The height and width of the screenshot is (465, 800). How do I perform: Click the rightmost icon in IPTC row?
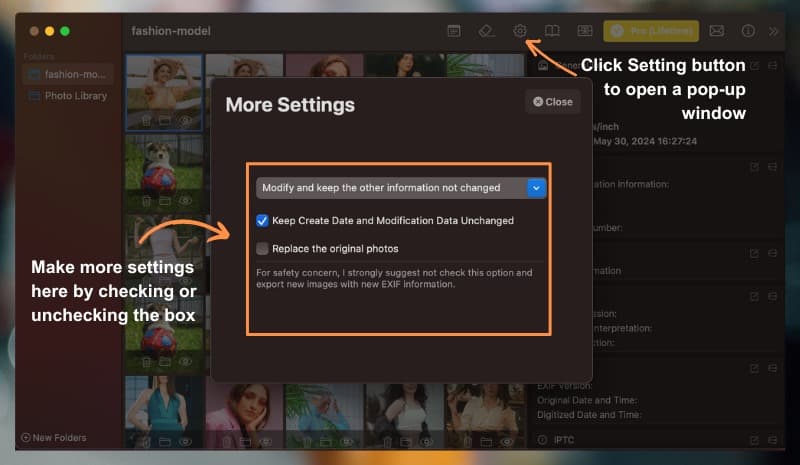pyautogui.click(x=772, y=440)
